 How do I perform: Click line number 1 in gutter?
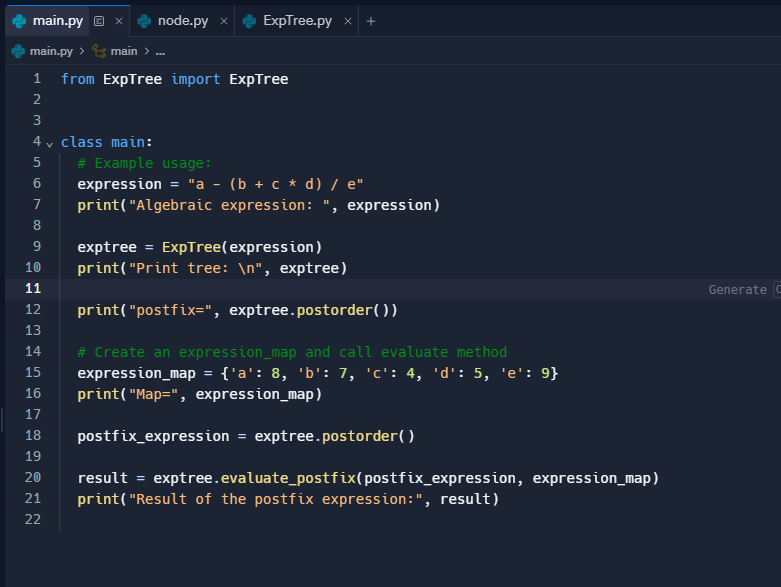(37, 79)
